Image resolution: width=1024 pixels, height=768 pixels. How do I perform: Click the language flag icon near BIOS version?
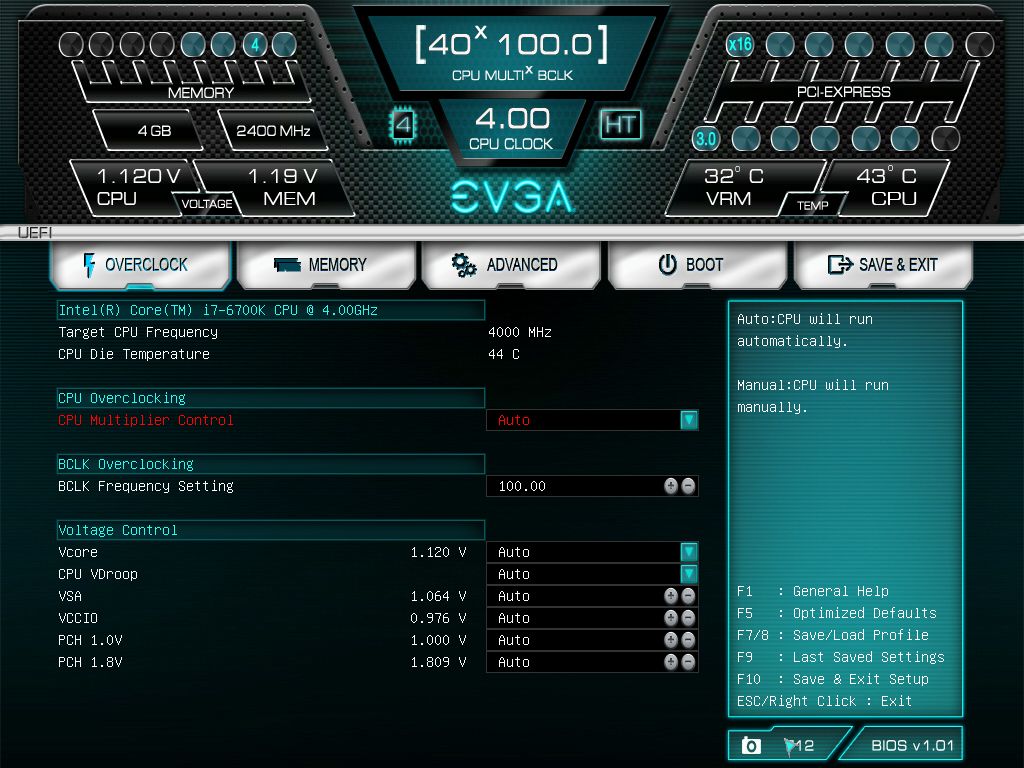click(x=792, y=745)
